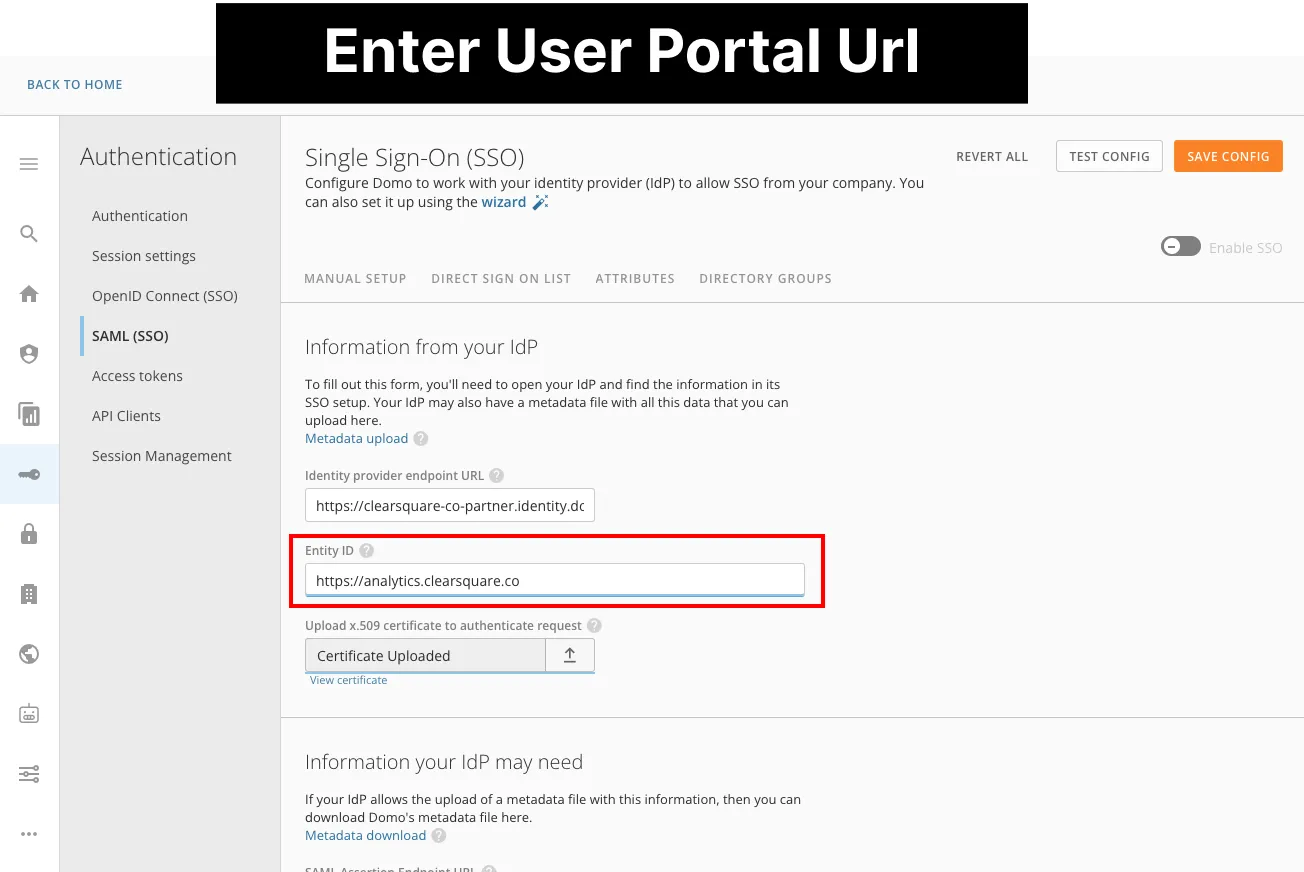1304x872 pixels.
Task: Switch to the Direct Sign On List tab
Action: (501, 279)
